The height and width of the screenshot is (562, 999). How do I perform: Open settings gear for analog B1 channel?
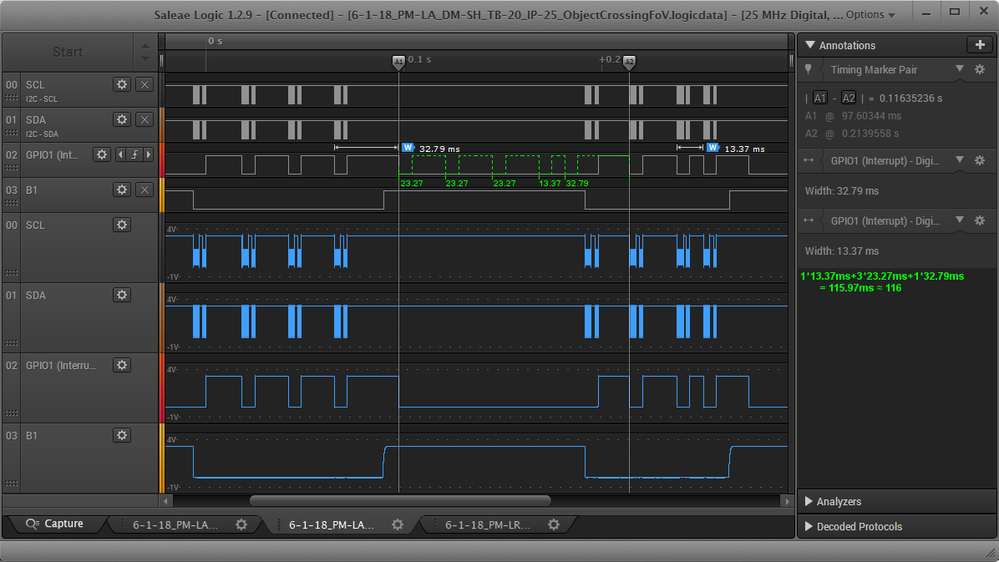coord(122,435)
